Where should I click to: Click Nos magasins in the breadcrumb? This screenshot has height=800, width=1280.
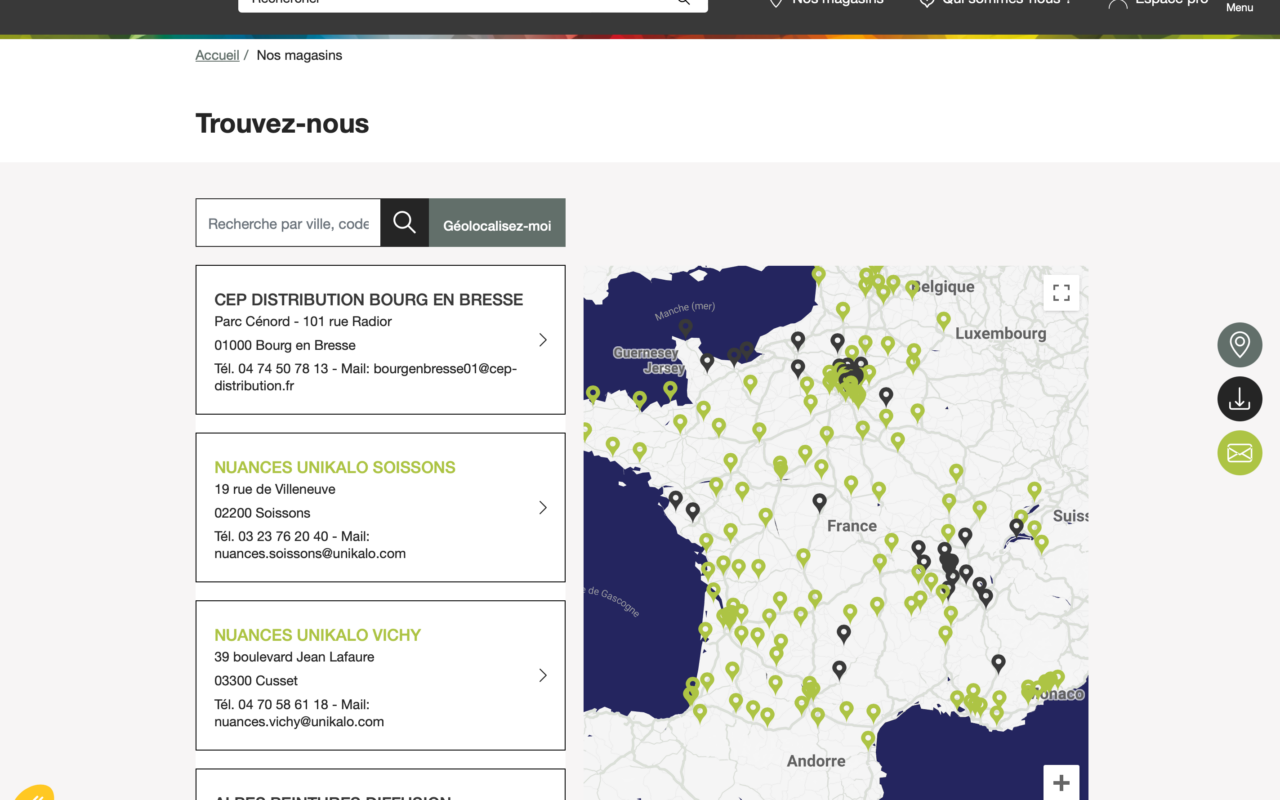click(299, 55)
